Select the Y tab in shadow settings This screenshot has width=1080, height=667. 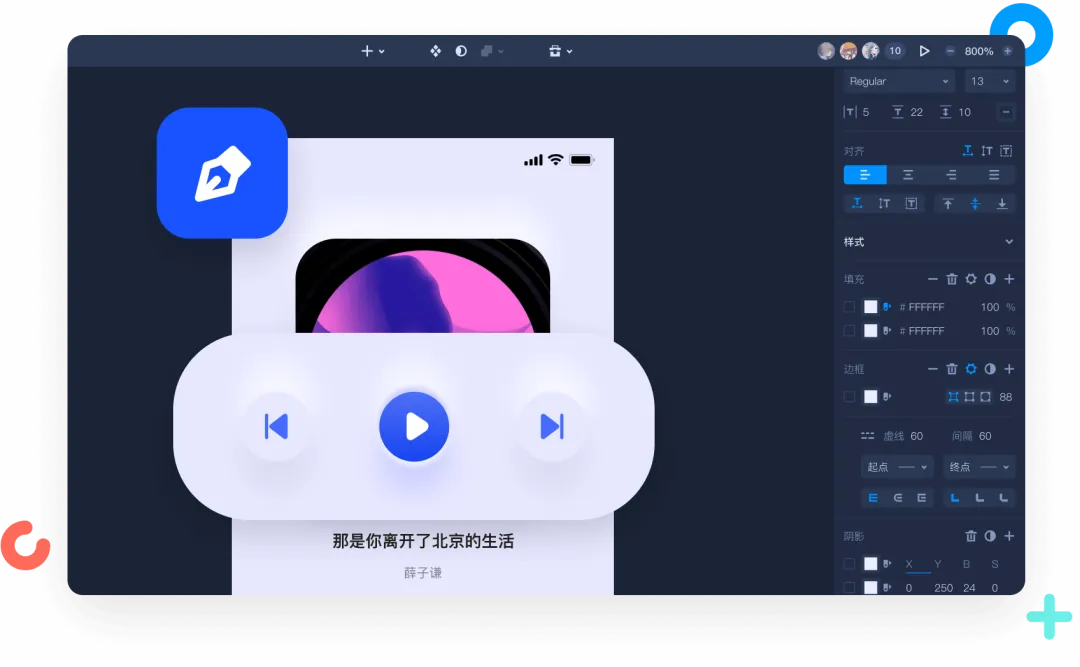937,564
